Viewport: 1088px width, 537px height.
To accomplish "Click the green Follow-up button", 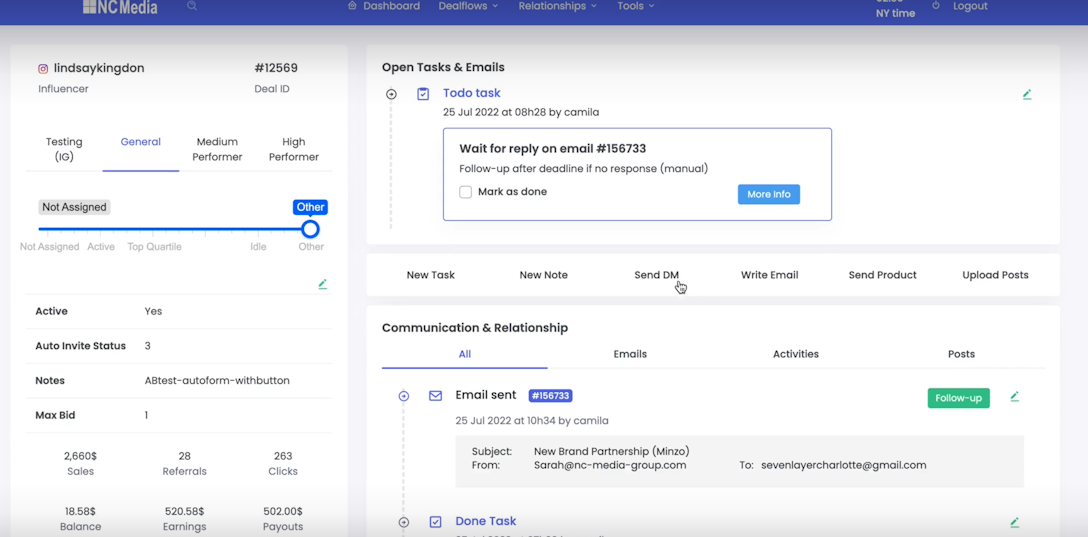I will click(958, 398).
